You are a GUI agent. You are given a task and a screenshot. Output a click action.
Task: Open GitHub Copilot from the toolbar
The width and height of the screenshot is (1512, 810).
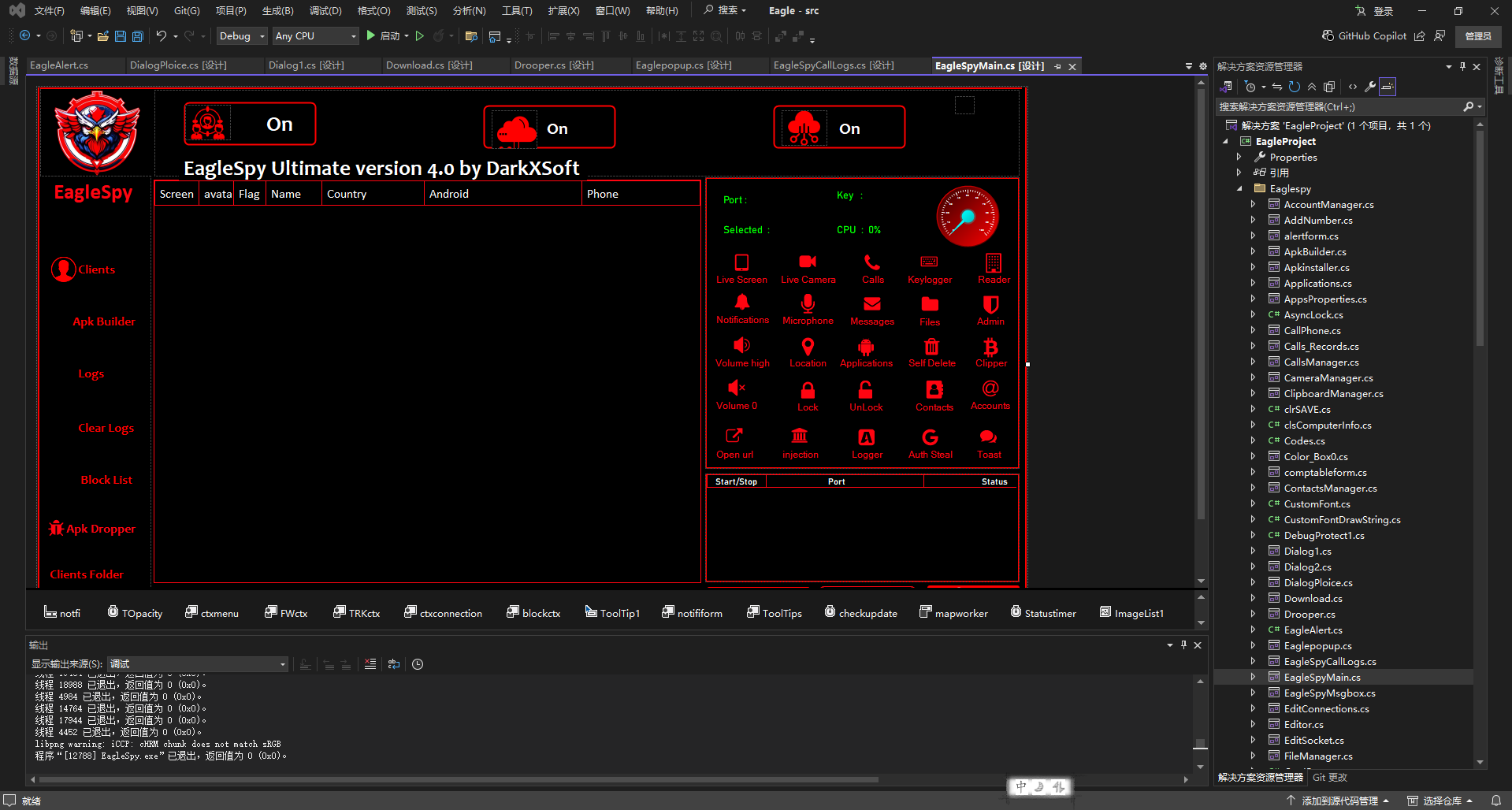coord(1364,36)
